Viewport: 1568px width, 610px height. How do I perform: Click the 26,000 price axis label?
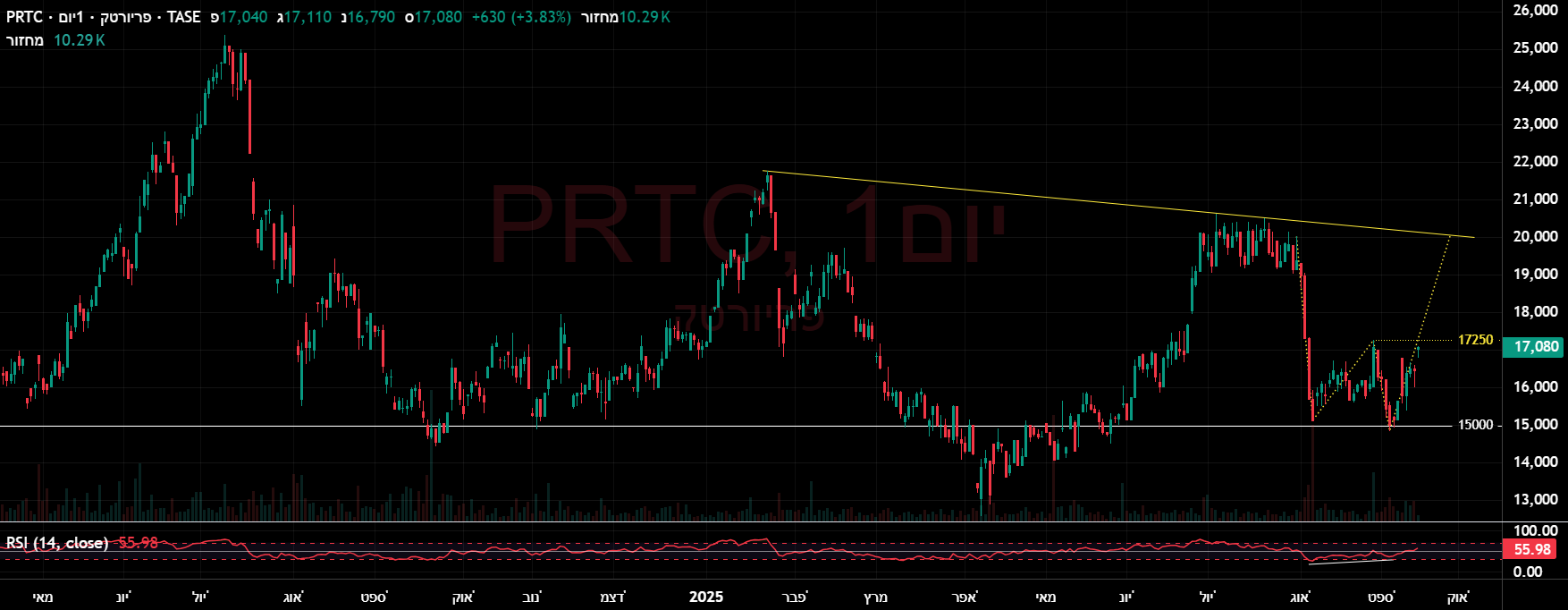tap(1536, 10)
